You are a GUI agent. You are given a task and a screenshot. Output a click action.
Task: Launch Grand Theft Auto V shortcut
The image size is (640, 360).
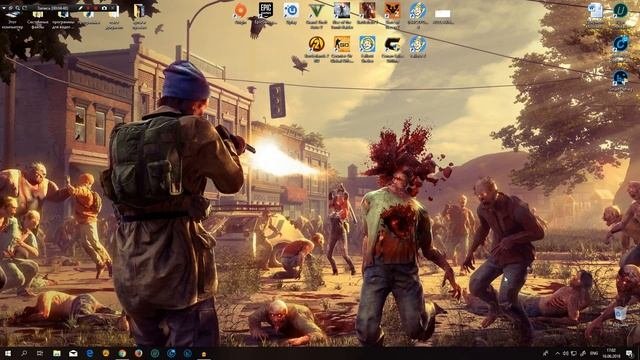[316, 15]
